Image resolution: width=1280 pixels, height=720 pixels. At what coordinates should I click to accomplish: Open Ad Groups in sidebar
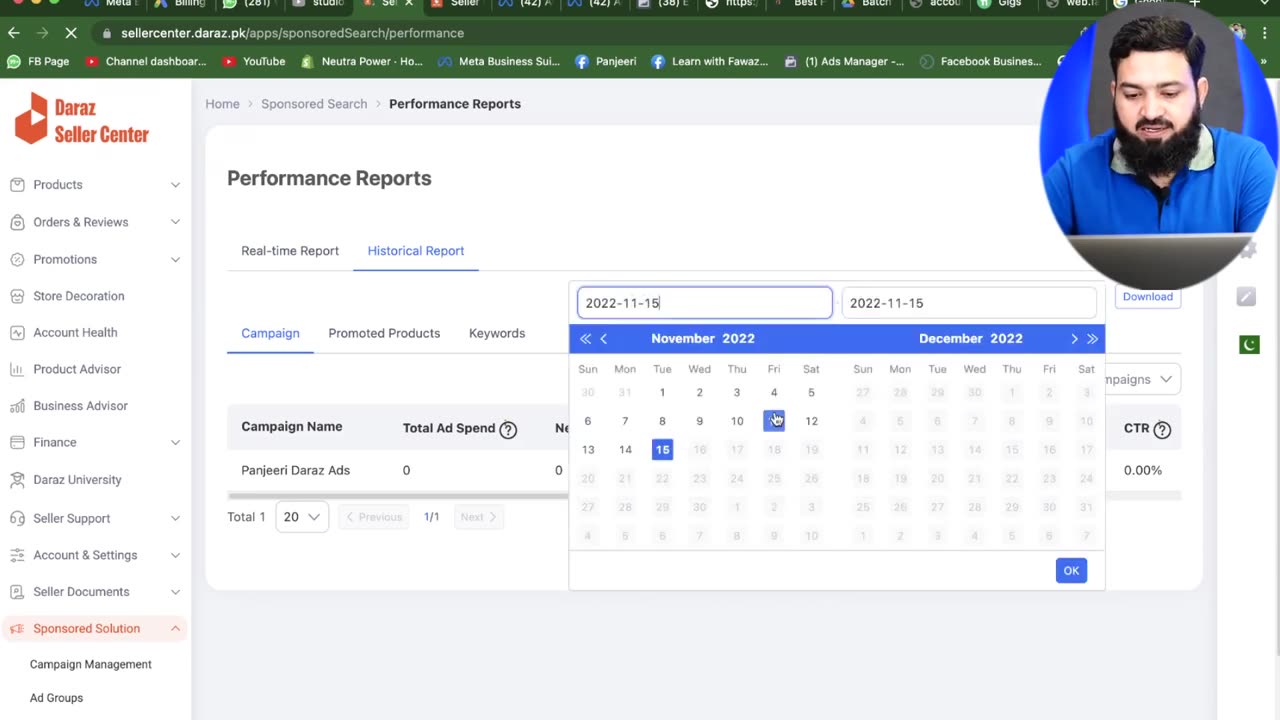[56, 698]
